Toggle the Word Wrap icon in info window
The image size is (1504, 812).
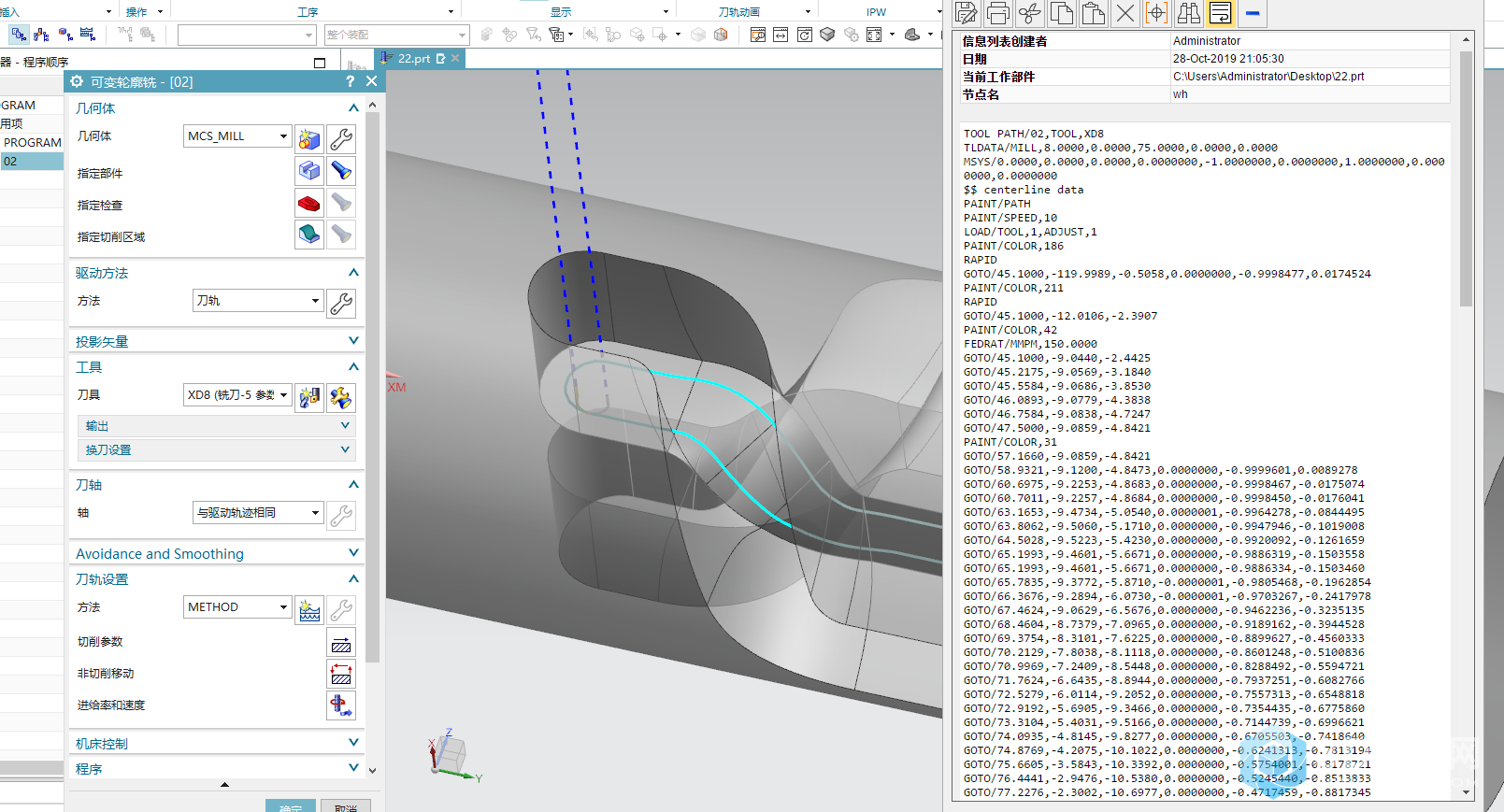(1221, 13)
